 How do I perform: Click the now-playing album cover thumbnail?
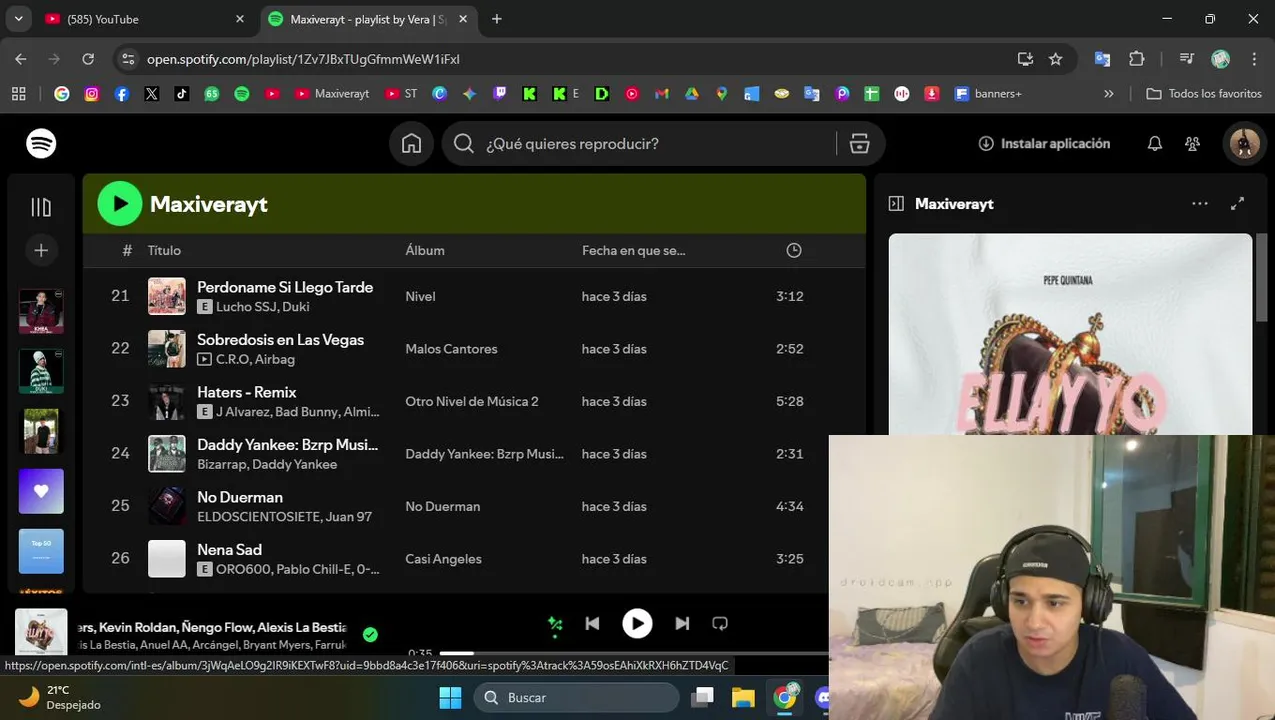click(41, 632)
